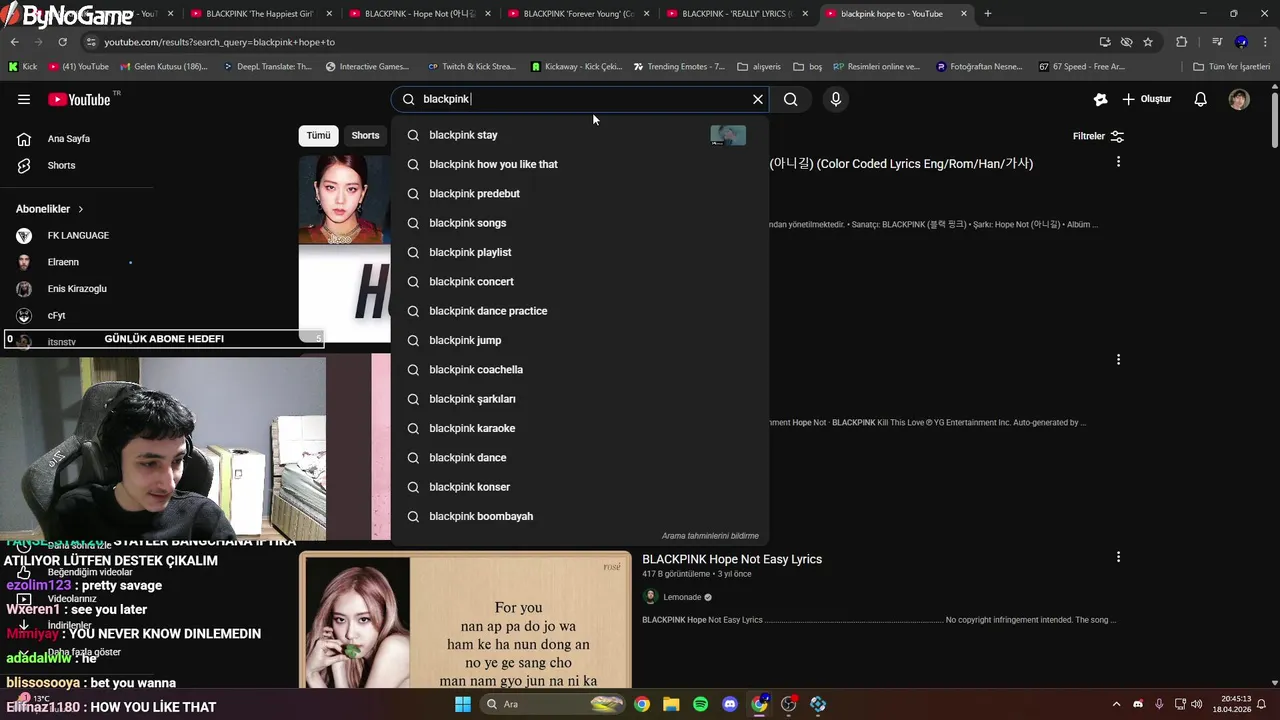Open the 'alışveris' bookmarks folder
The height and width of the screenshot is (720, 1280).
[x=759, y=67]
